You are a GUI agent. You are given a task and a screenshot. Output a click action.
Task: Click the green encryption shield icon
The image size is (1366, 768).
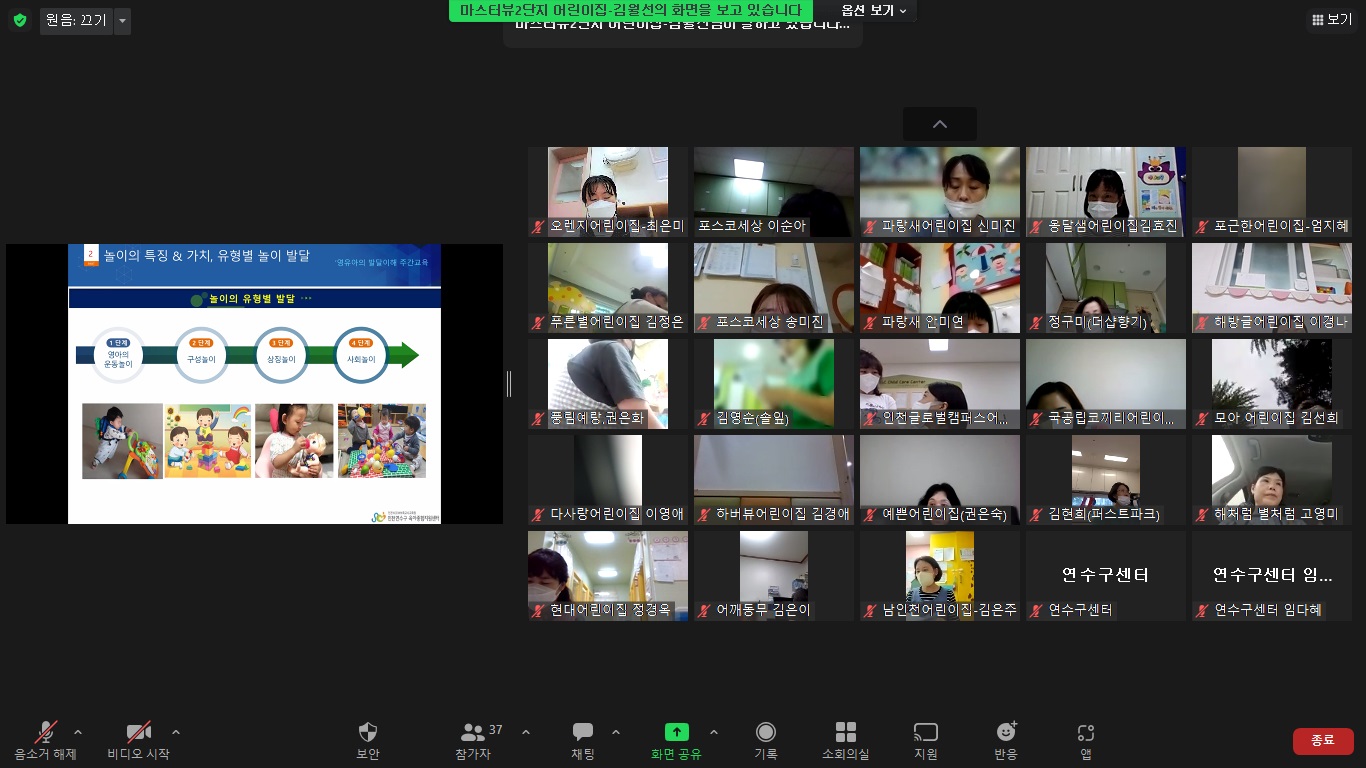pos(20,20)
